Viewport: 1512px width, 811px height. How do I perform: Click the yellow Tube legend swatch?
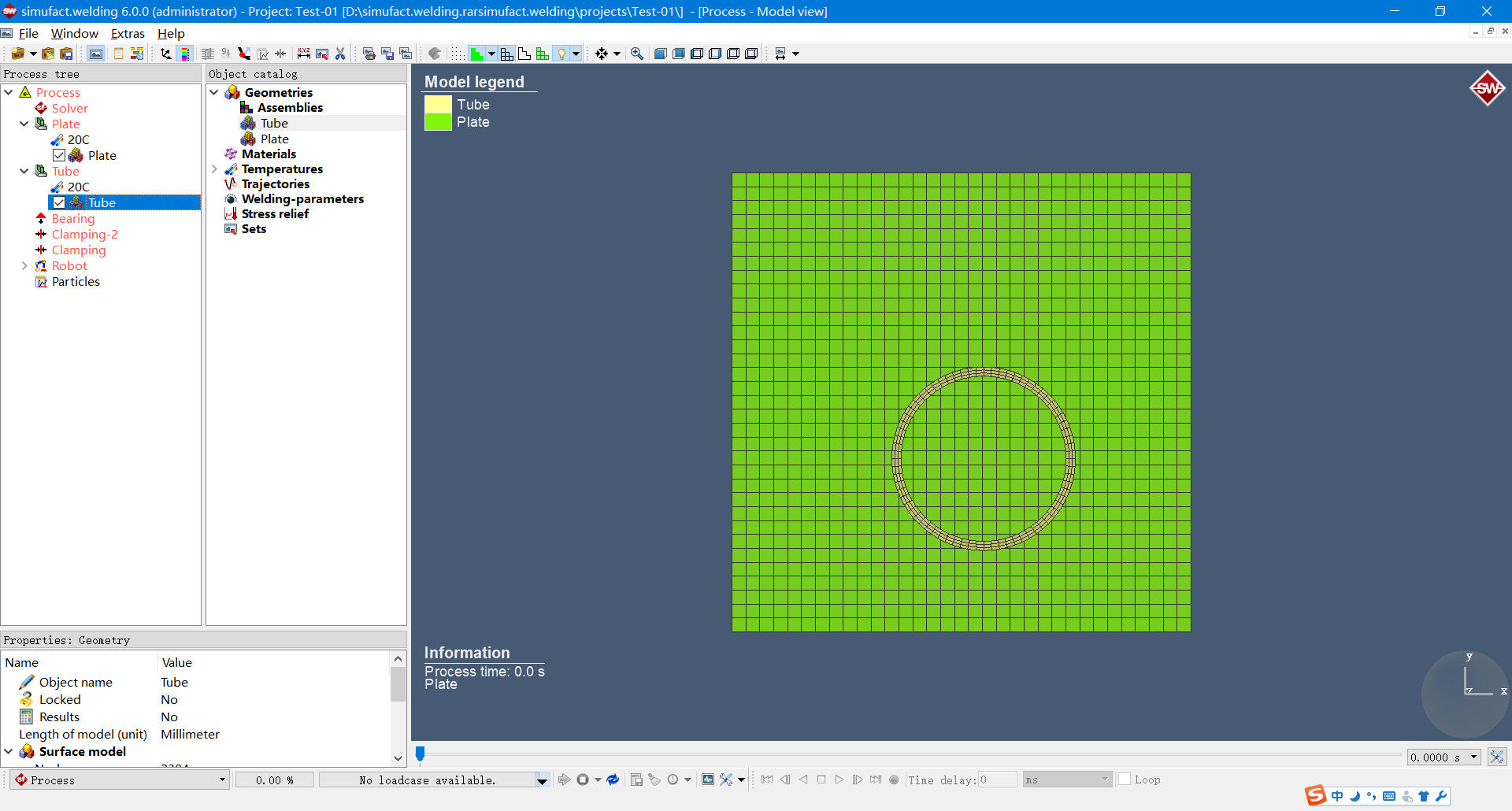[438, 105]
